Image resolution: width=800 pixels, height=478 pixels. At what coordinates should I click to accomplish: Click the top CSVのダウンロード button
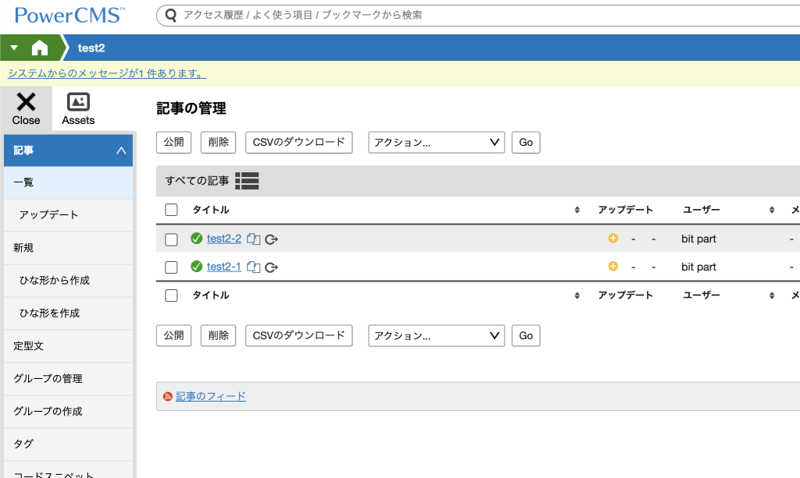tap(299, 142)
